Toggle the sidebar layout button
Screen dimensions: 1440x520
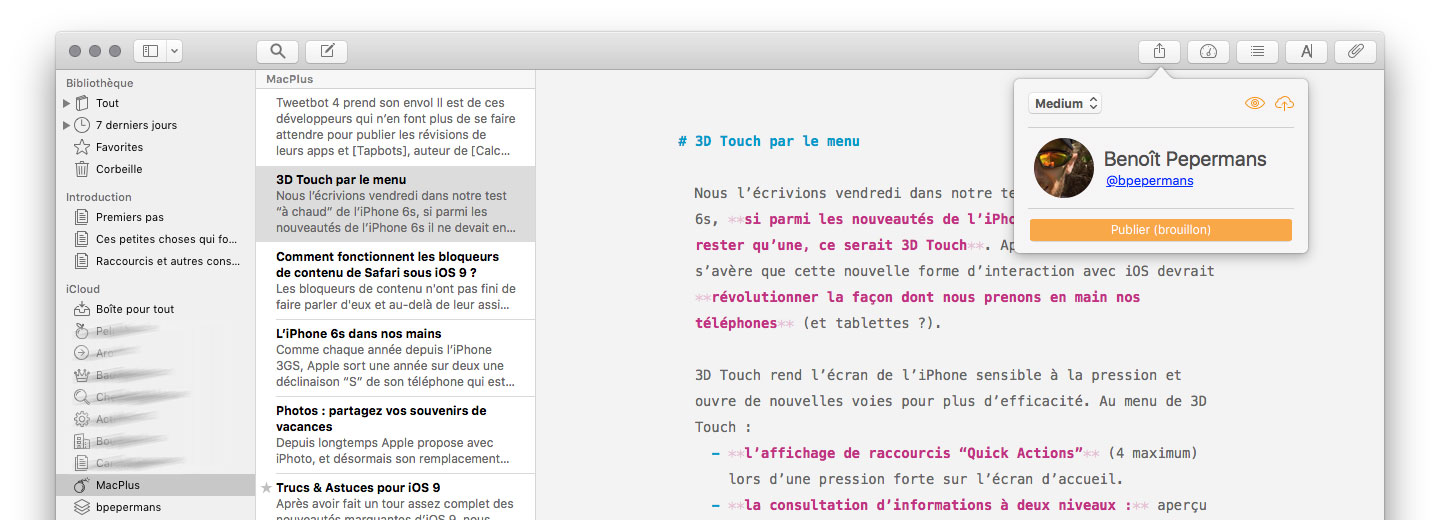click(151, 51)
